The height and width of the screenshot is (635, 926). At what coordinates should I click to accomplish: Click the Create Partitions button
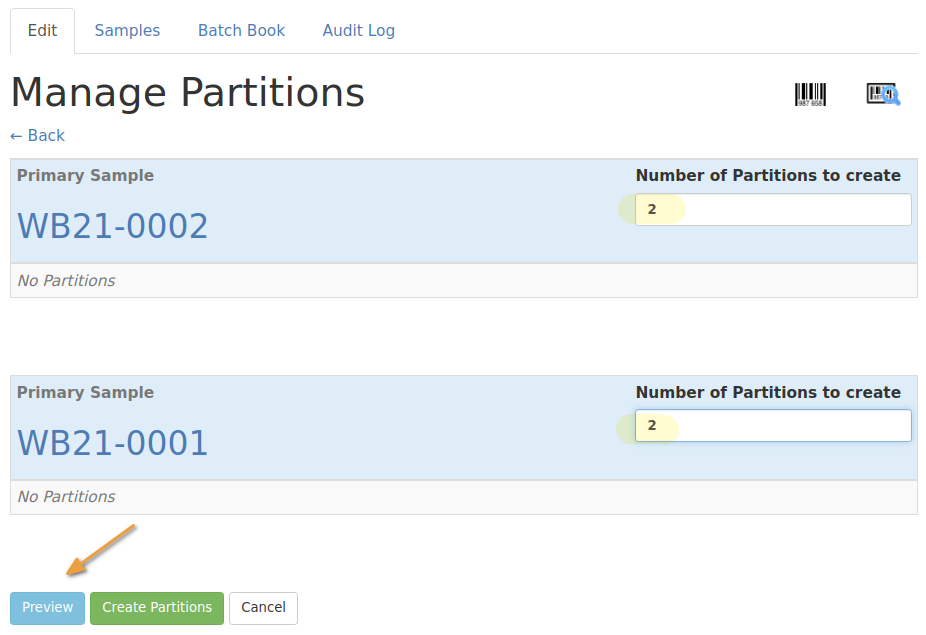point(156,608)
